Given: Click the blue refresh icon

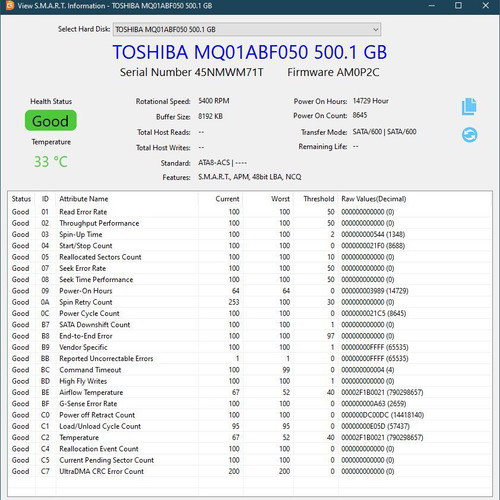Looking at the screenshot, I should coord(469,135).
